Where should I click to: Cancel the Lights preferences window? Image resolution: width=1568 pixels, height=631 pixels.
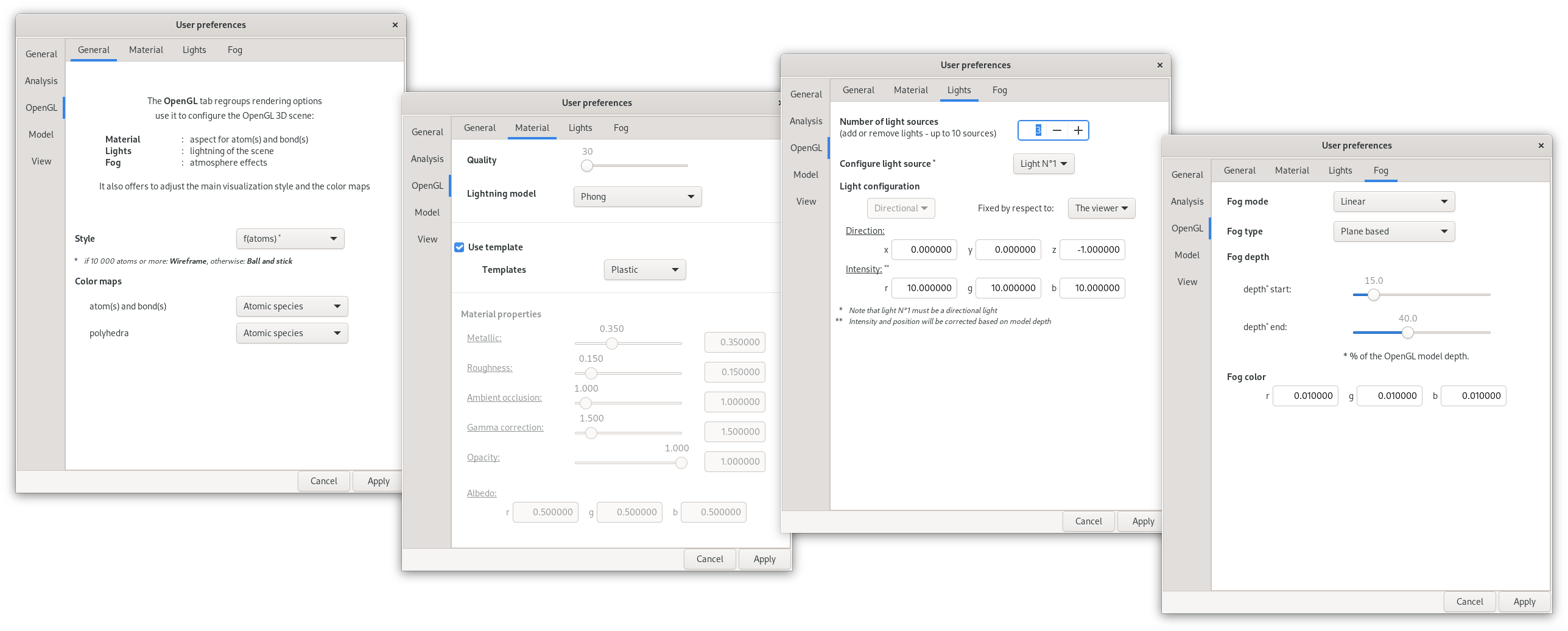(x=1088, y=521)
